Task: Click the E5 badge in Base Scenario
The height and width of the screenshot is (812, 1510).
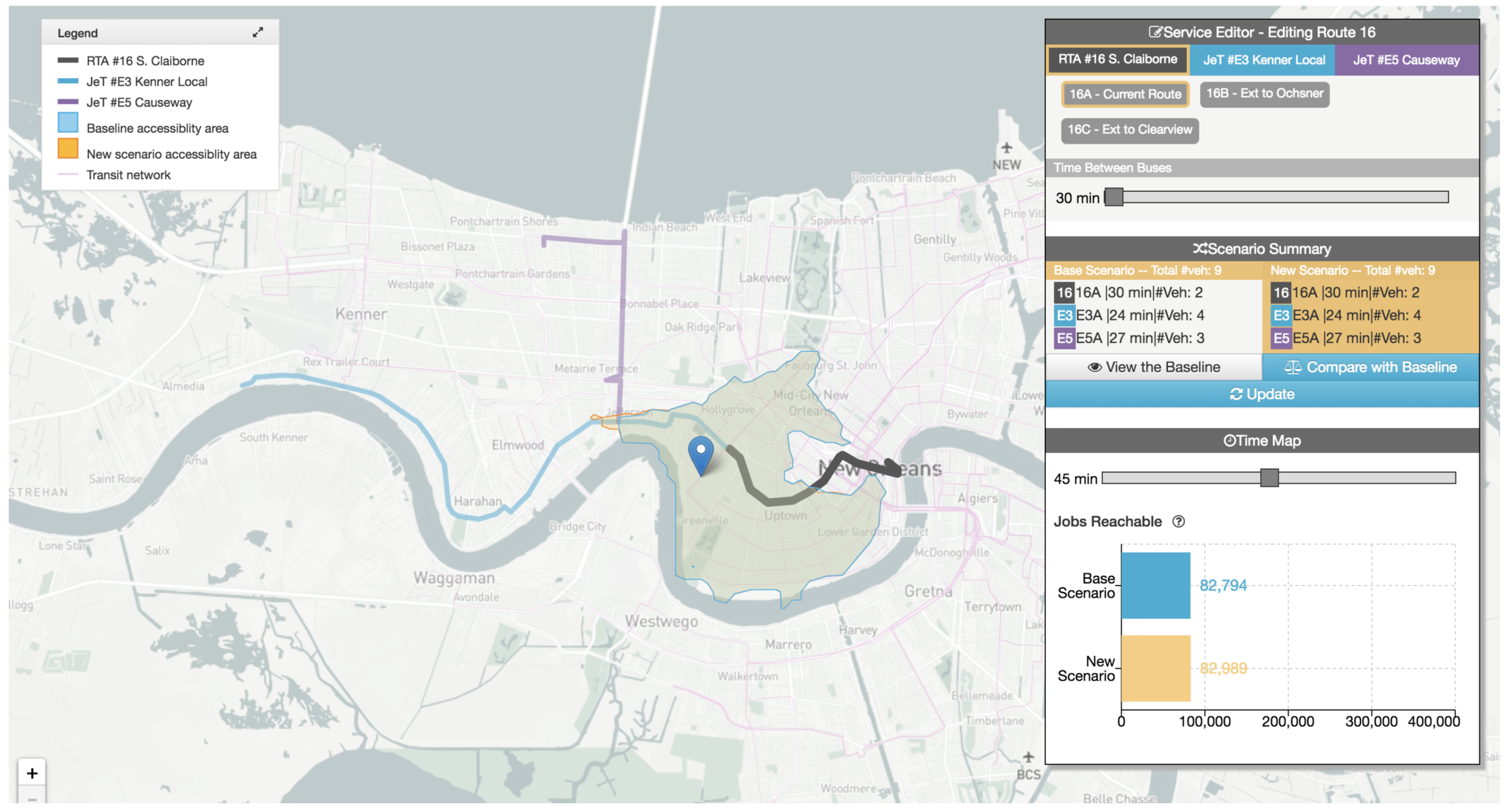Action: [1064, 339]
